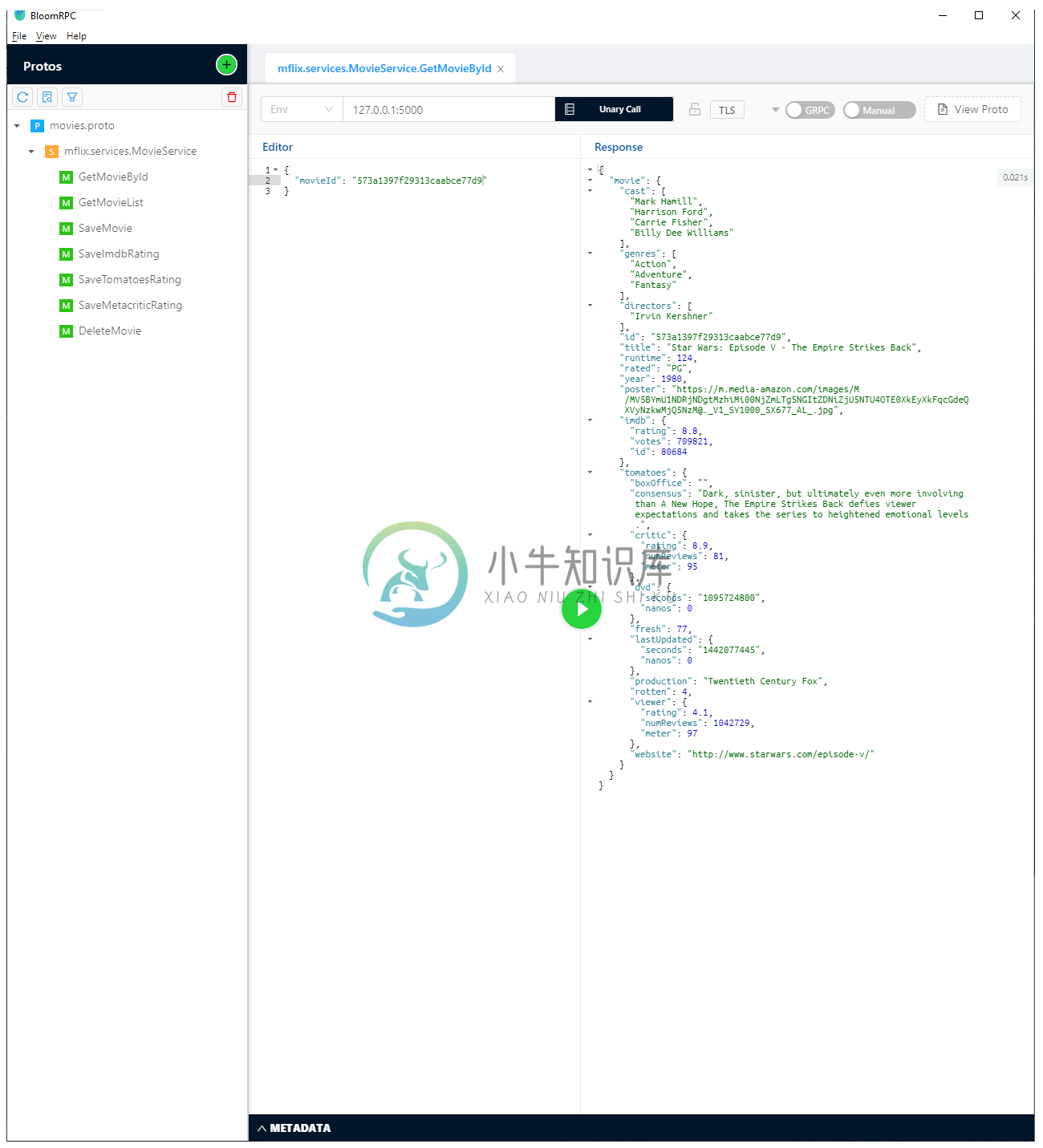Viewport: 1043px width, 1148px height.
Task: Select the GetMovieById method
Action: point(113,177)
